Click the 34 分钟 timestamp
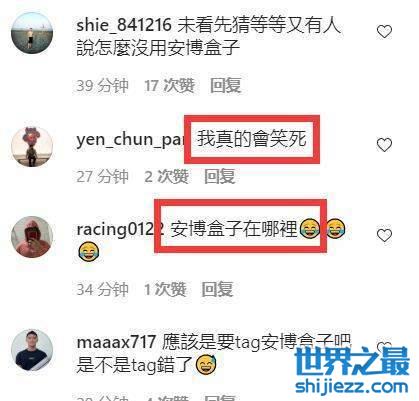The image size is (419, 401). point(102,289)
